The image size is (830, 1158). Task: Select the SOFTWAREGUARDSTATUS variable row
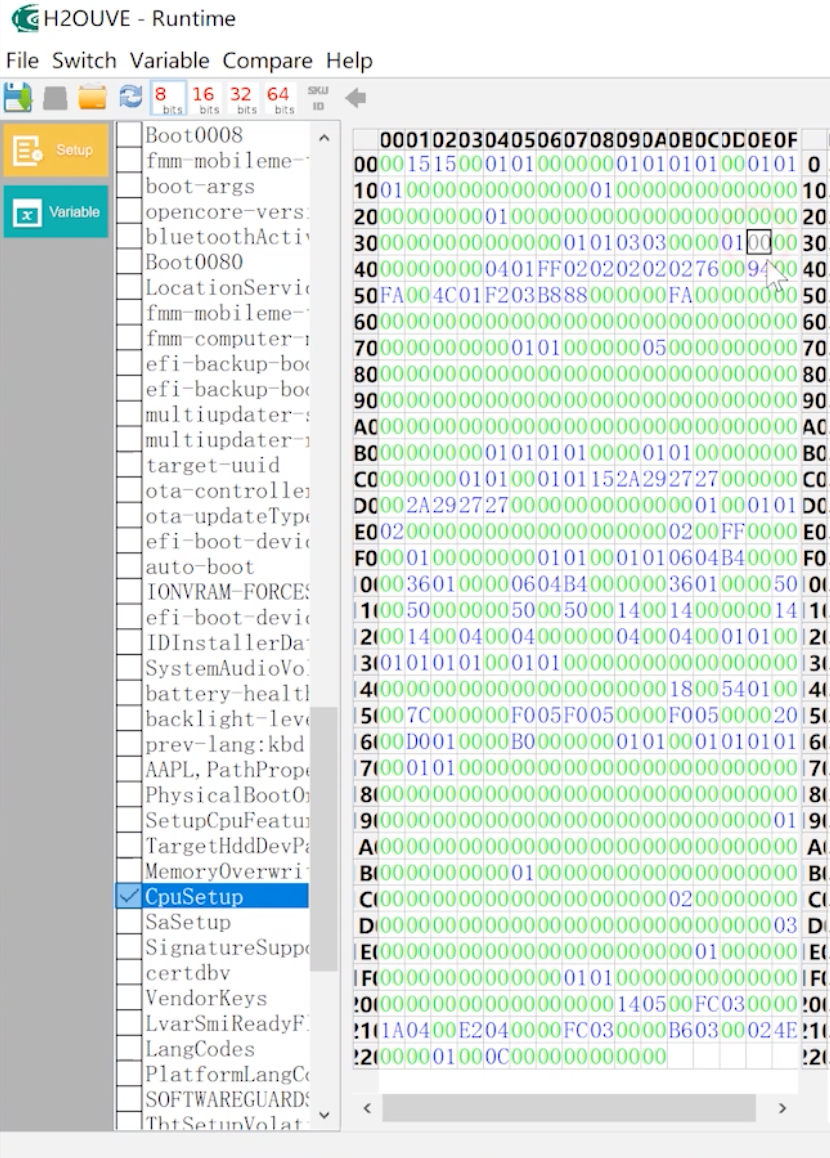226,1099
